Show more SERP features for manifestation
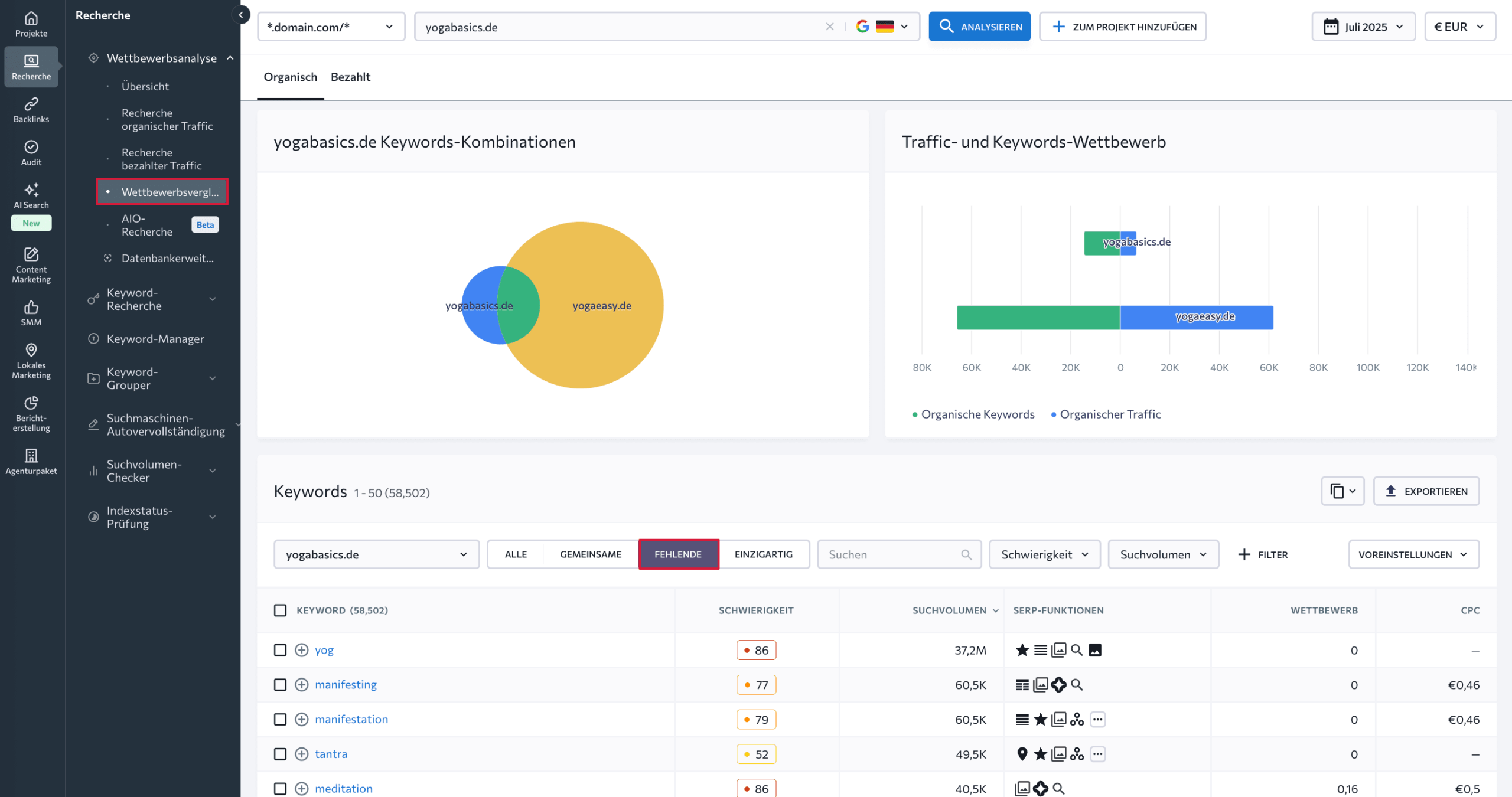Image resolution: width=1512 pixels, height=797 pixels. pyautogui.click(x=1097, y=719)
